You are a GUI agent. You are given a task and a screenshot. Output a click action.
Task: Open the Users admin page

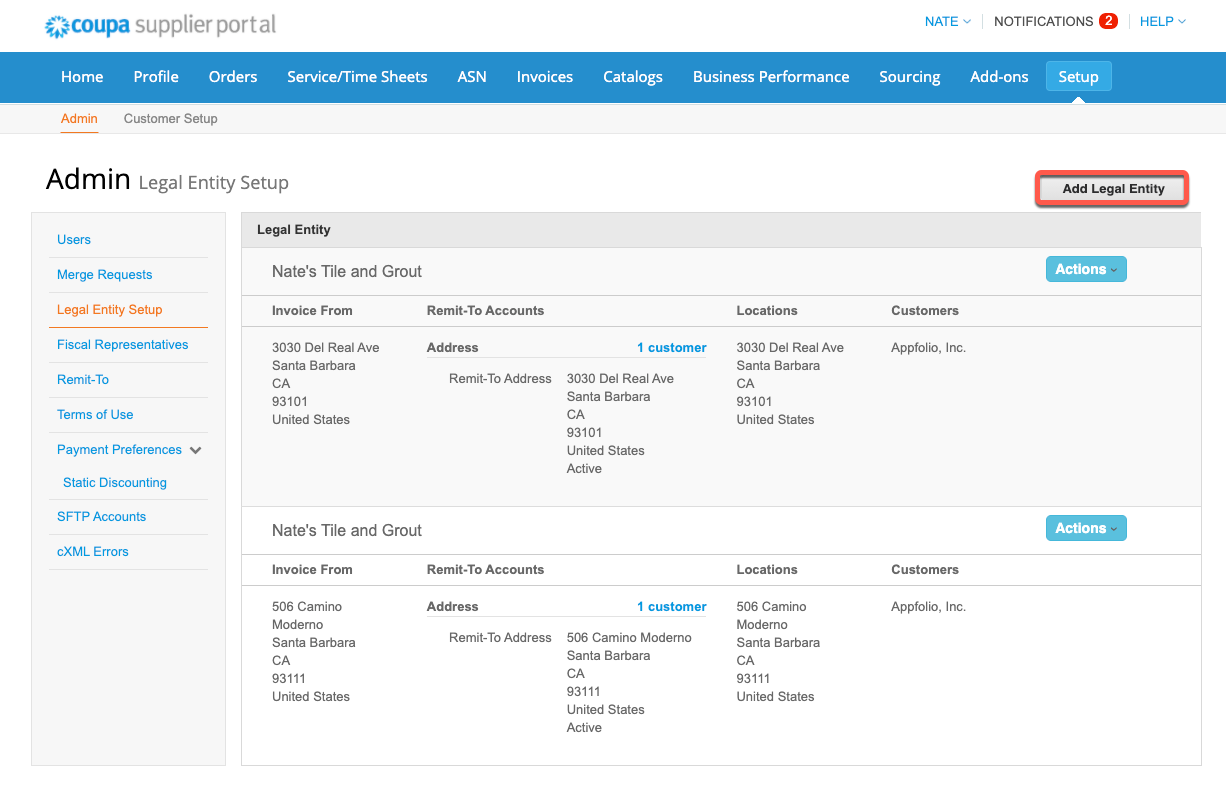point(73,240)
